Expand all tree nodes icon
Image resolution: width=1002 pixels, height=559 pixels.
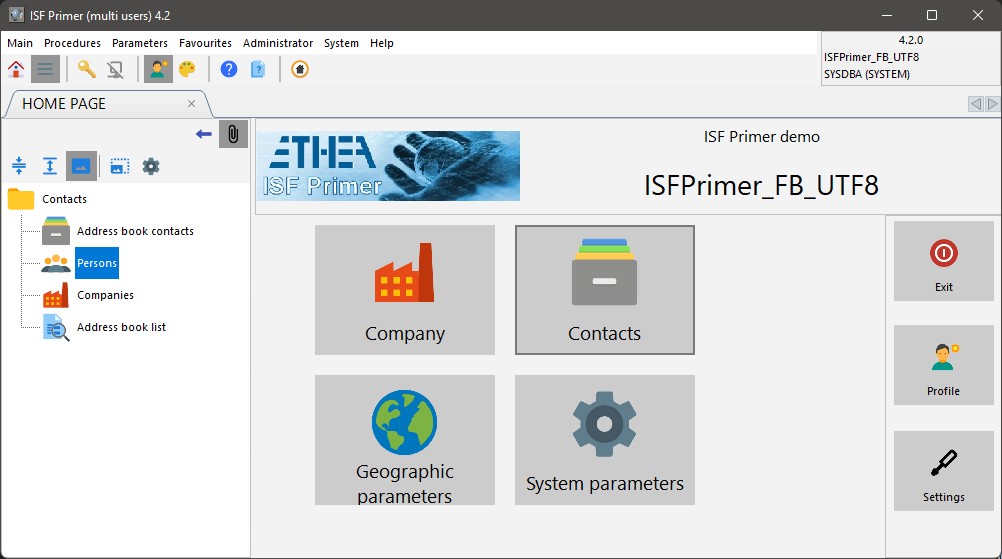pos(50,166)
